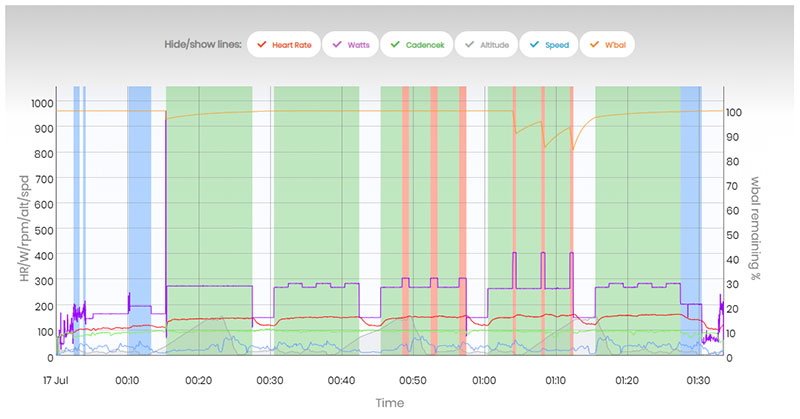Click the 1000 value on left axis

point(41,103)
